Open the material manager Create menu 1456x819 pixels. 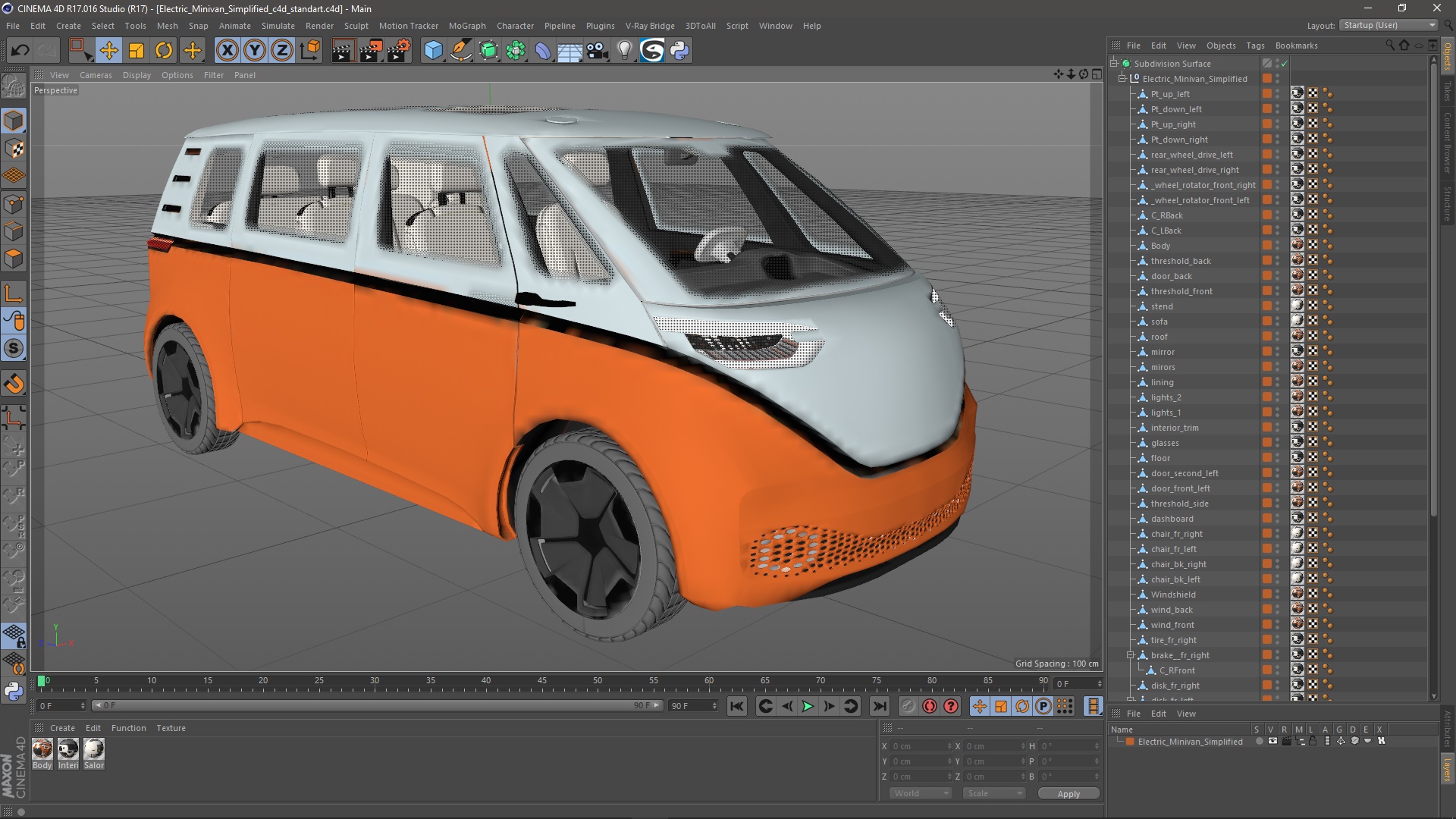click(62, 728)
